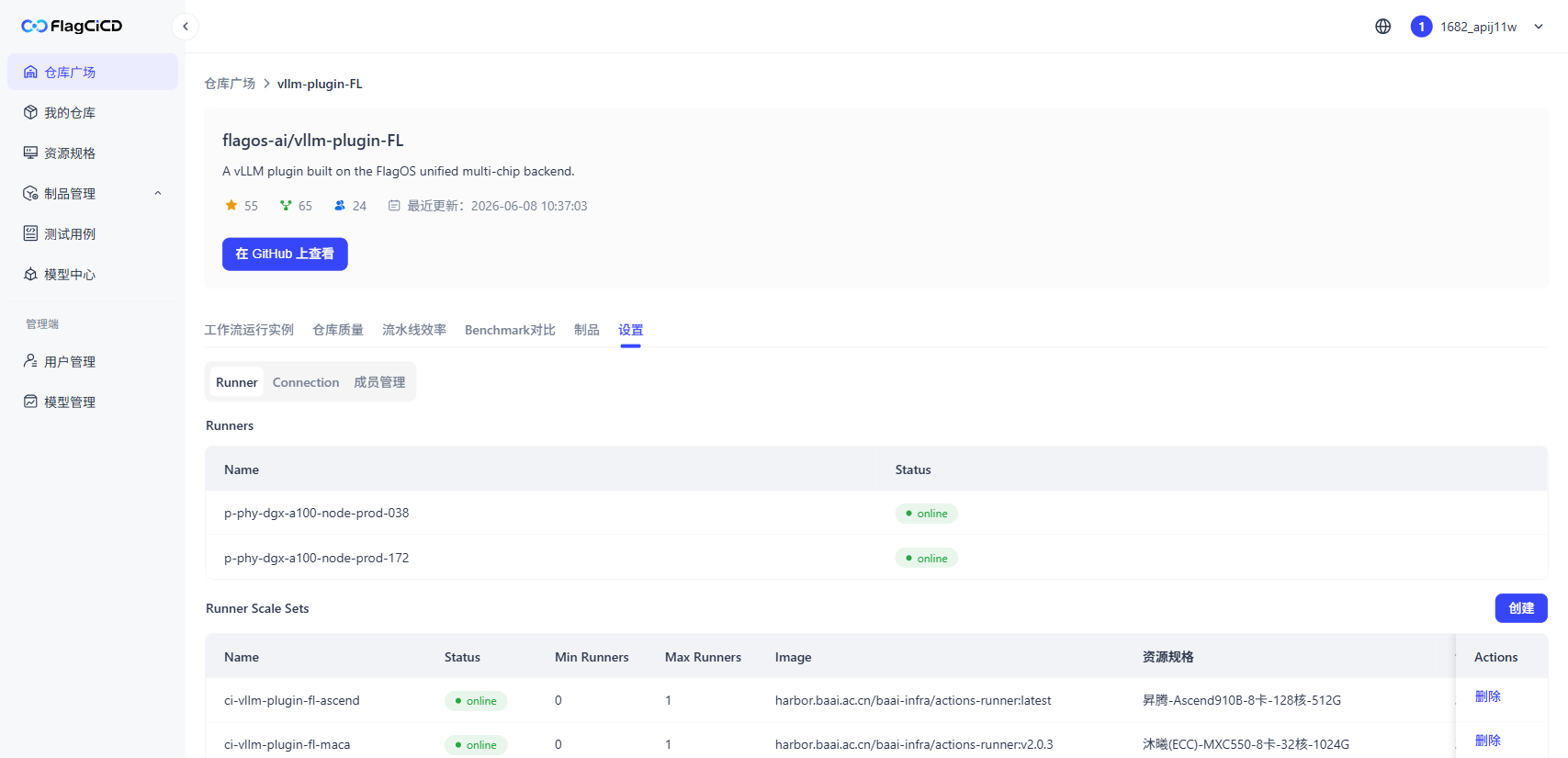Image resolution: width=1568 pixels, height=758 pixels.
Task: Open the language globe icon
Action: pos(1382,27)
